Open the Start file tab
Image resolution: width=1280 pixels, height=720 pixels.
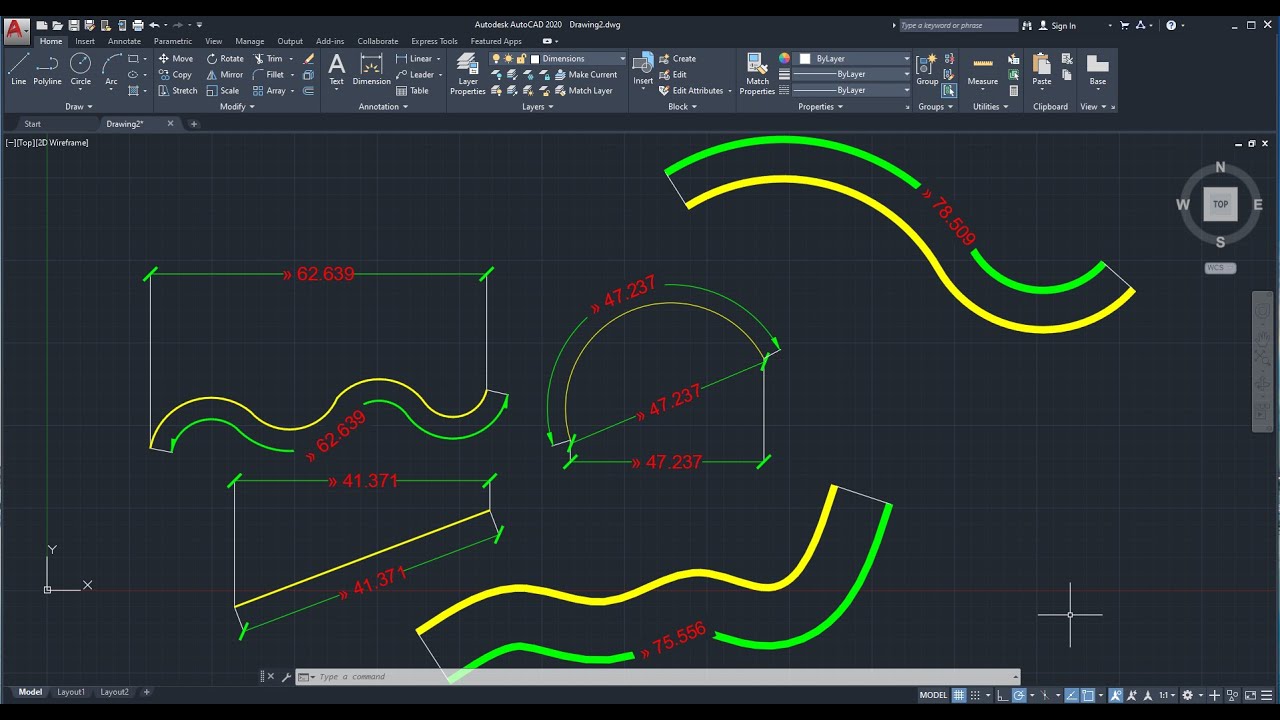(x=33, y=124)
